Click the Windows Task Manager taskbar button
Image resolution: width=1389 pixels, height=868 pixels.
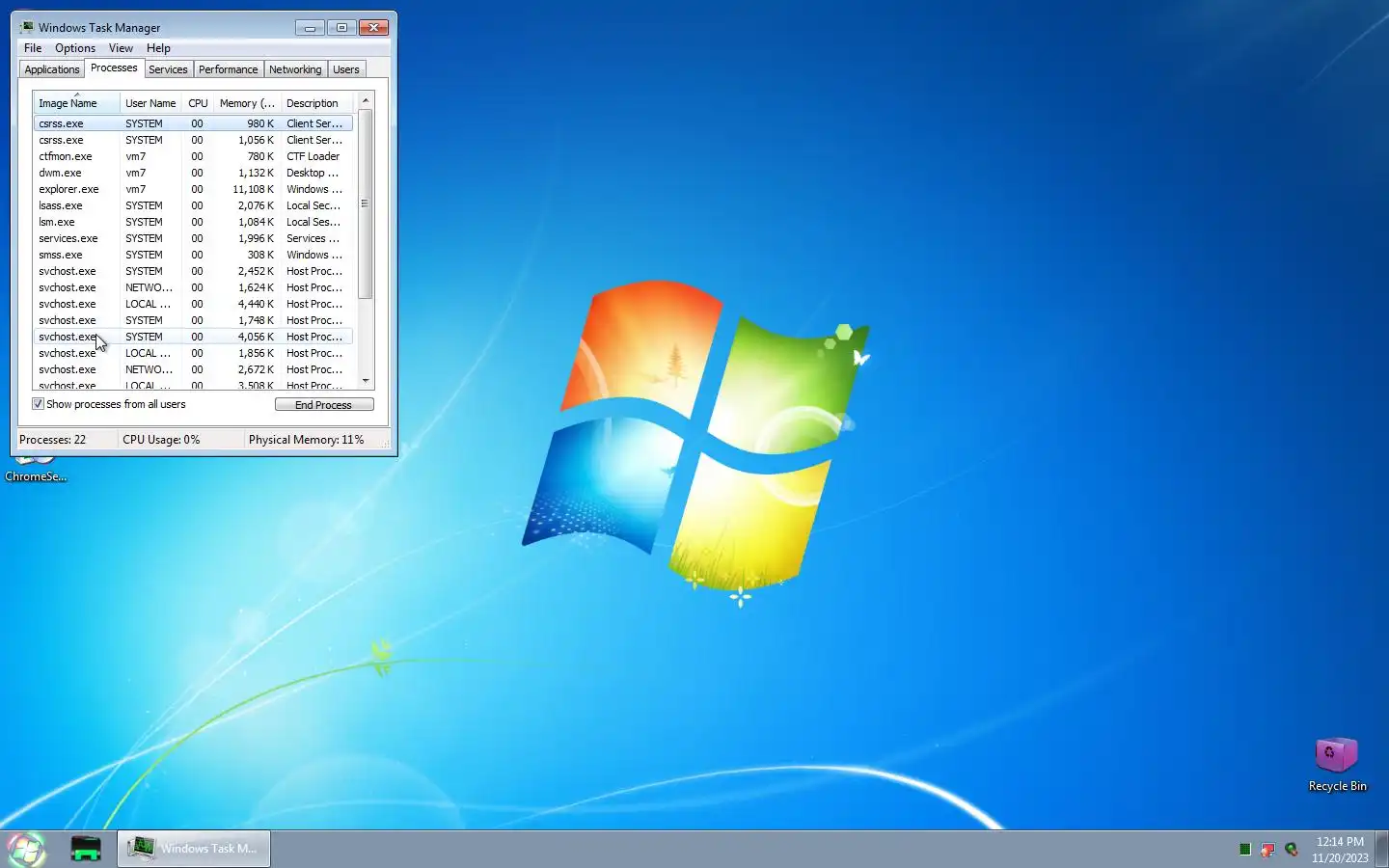tap(194, 849)
